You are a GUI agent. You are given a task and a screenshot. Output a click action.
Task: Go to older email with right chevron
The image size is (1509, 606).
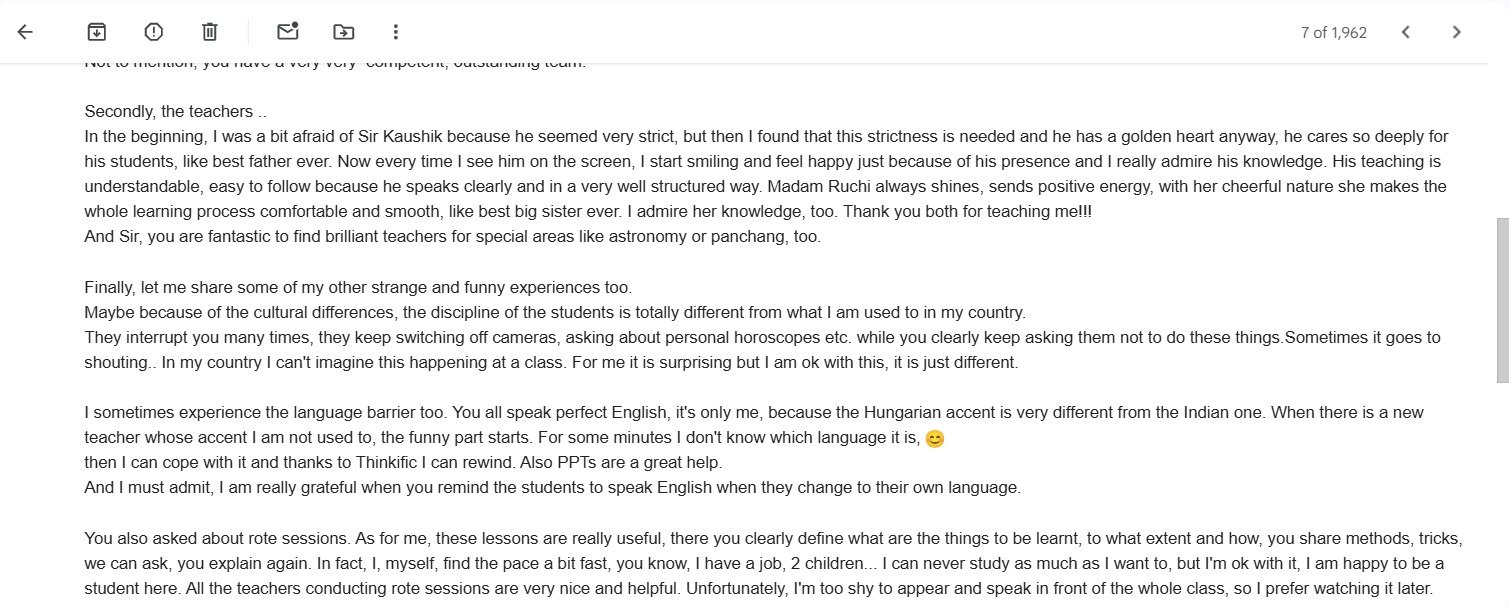pos(1456,32)
